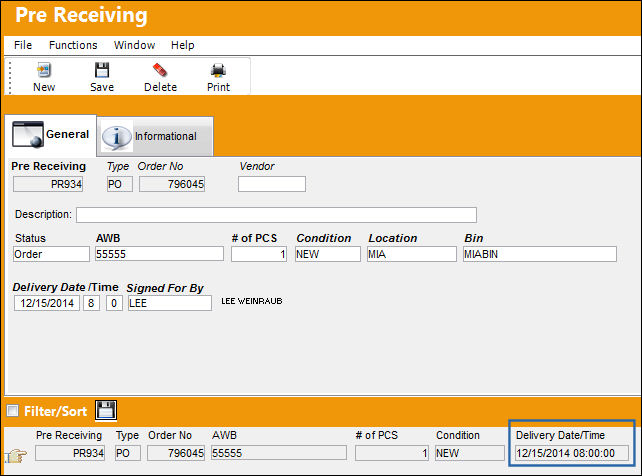
Task: Click the Description input field
Action: [x=276, y=215]
